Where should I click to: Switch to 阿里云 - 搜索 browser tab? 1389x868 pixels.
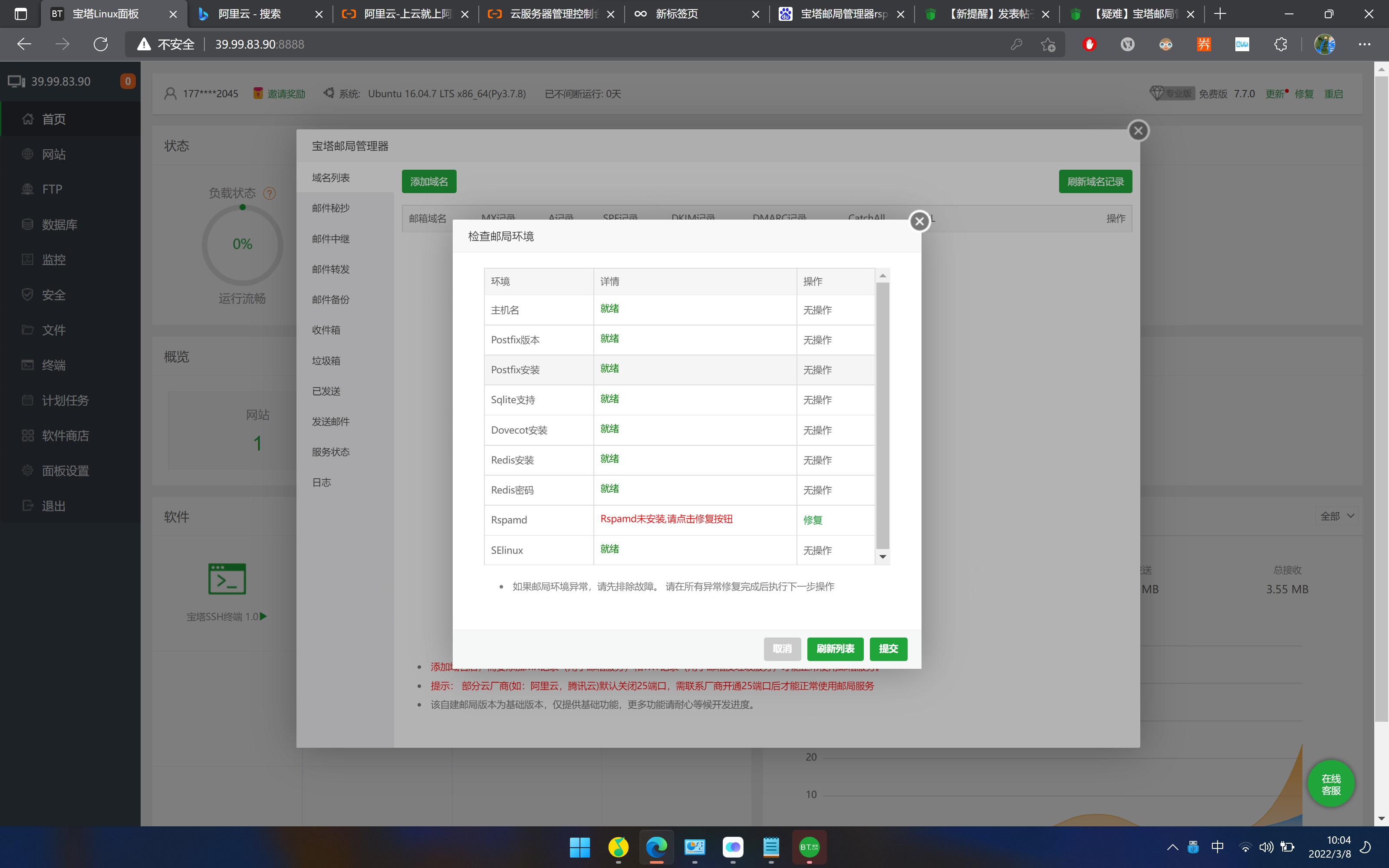(x=250, y=14)
